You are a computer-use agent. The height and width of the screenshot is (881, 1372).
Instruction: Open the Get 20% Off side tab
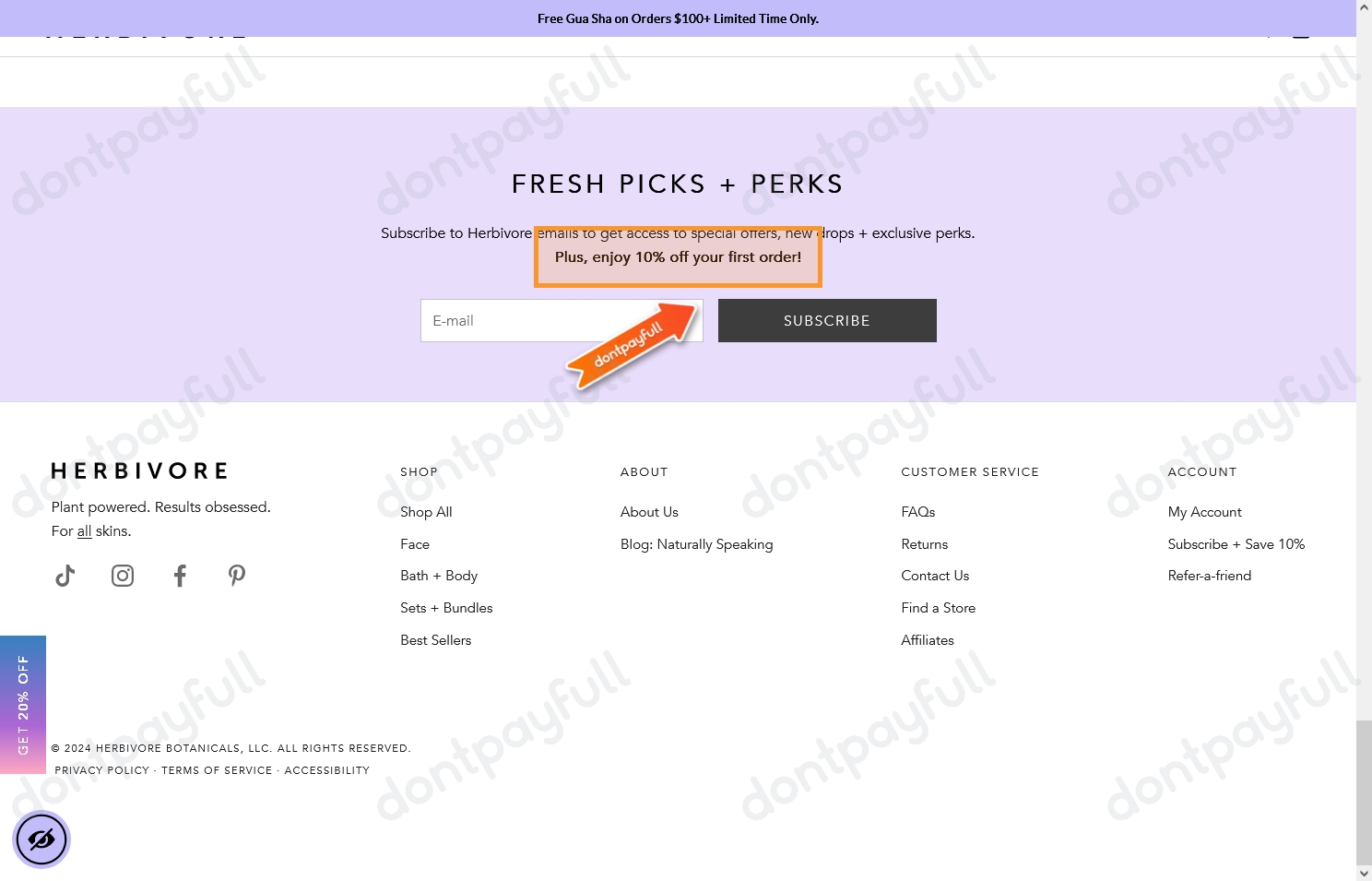click(x=23, y=704)
